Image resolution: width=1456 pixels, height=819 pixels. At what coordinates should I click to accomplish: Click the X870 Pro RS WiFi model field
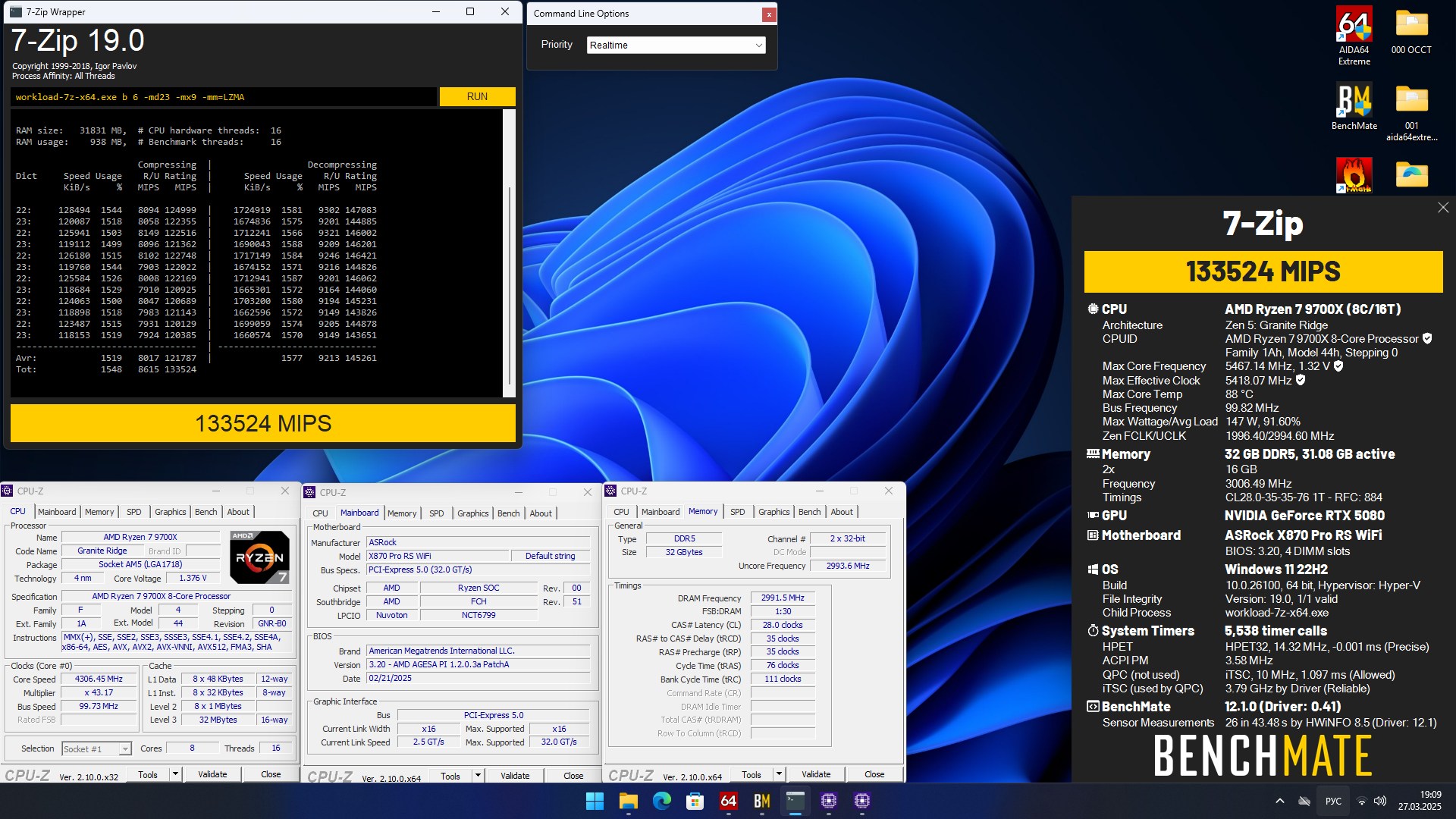click(436, 556)
